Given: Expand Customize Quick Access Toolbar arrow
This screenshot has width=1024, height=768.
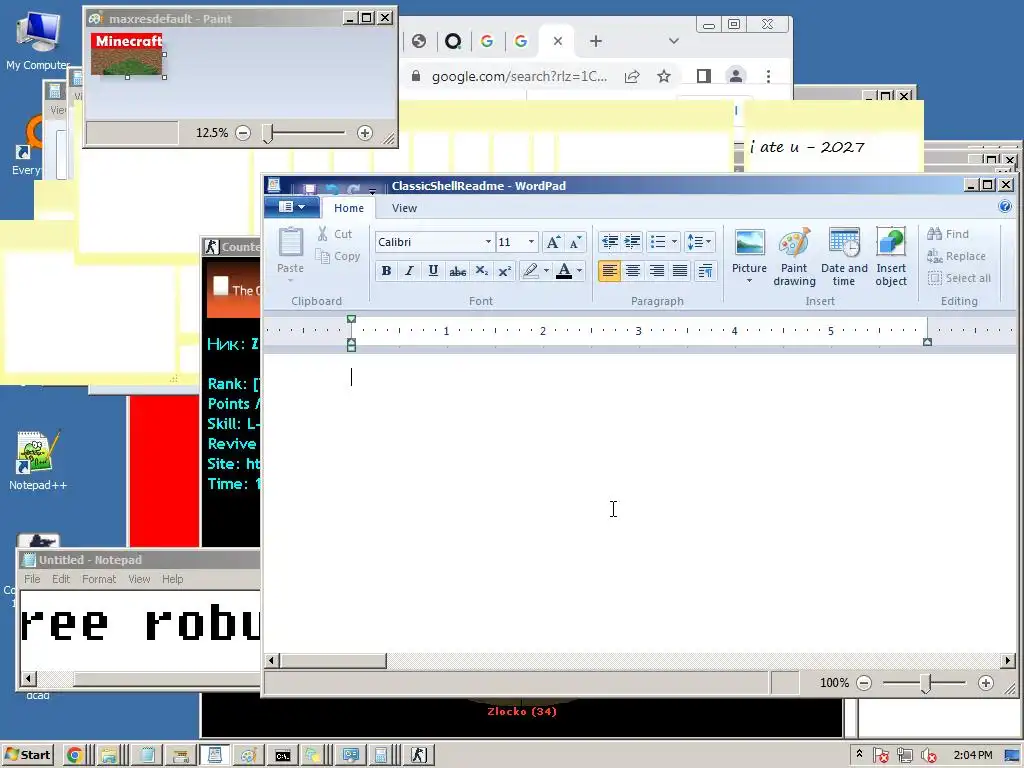Looking at the screenshot, I should [x=372, y=190].
